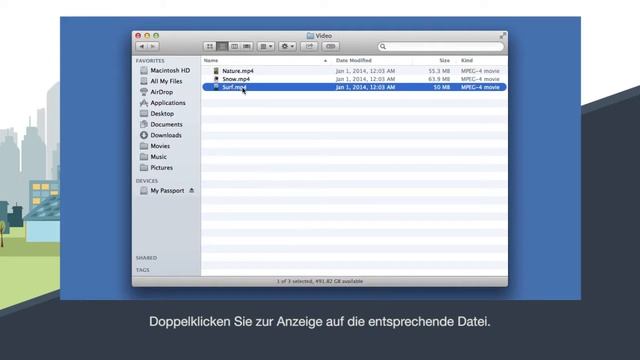The height and width of the screenshot is (360, 640).
Task: Eject the My Passport drive
Action: 191,191
